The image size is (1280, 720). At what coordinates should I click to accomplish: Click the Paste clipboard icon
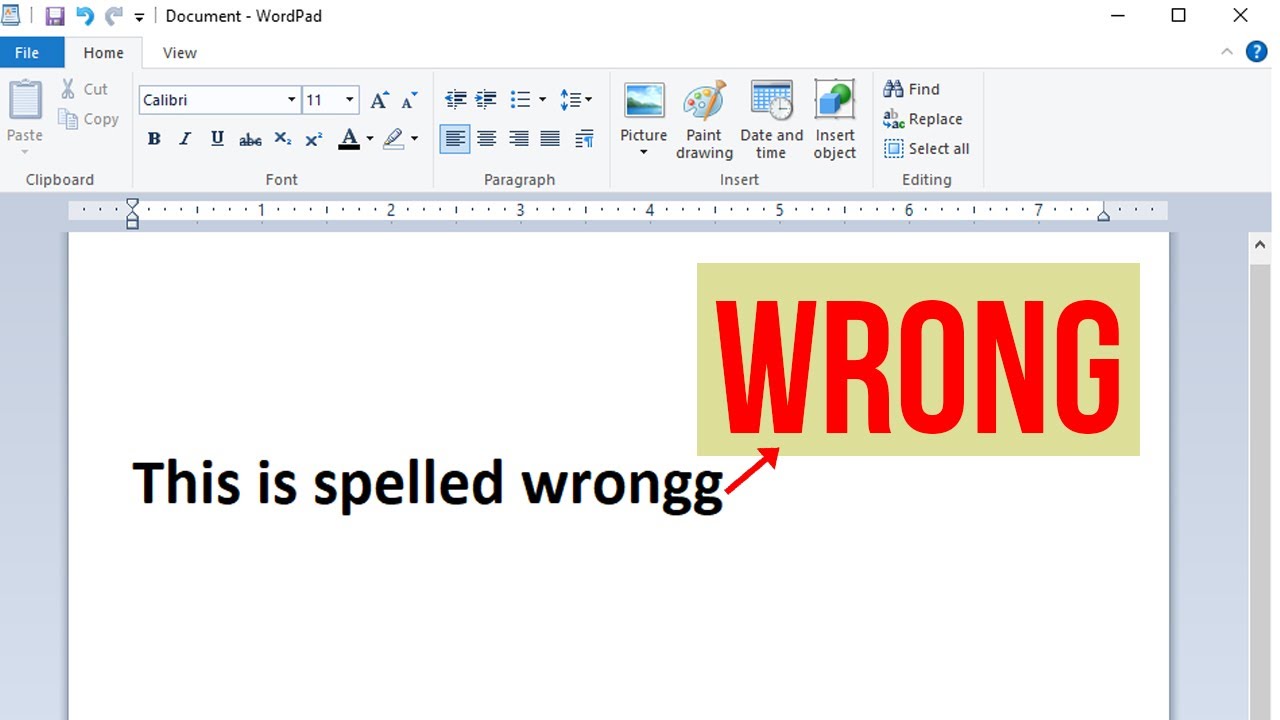pyautogui.click(x=25, y=101)
